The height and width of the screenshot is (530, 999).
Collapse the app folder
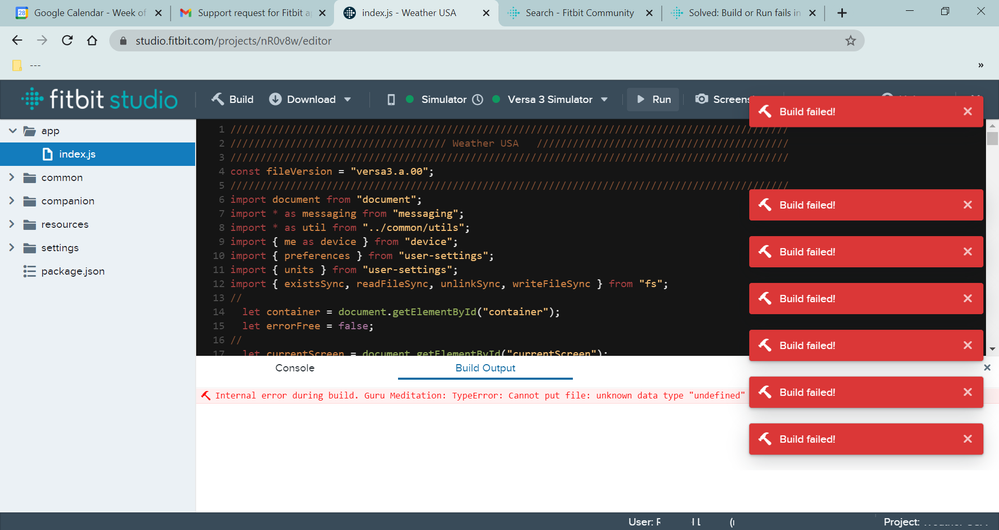13,131
